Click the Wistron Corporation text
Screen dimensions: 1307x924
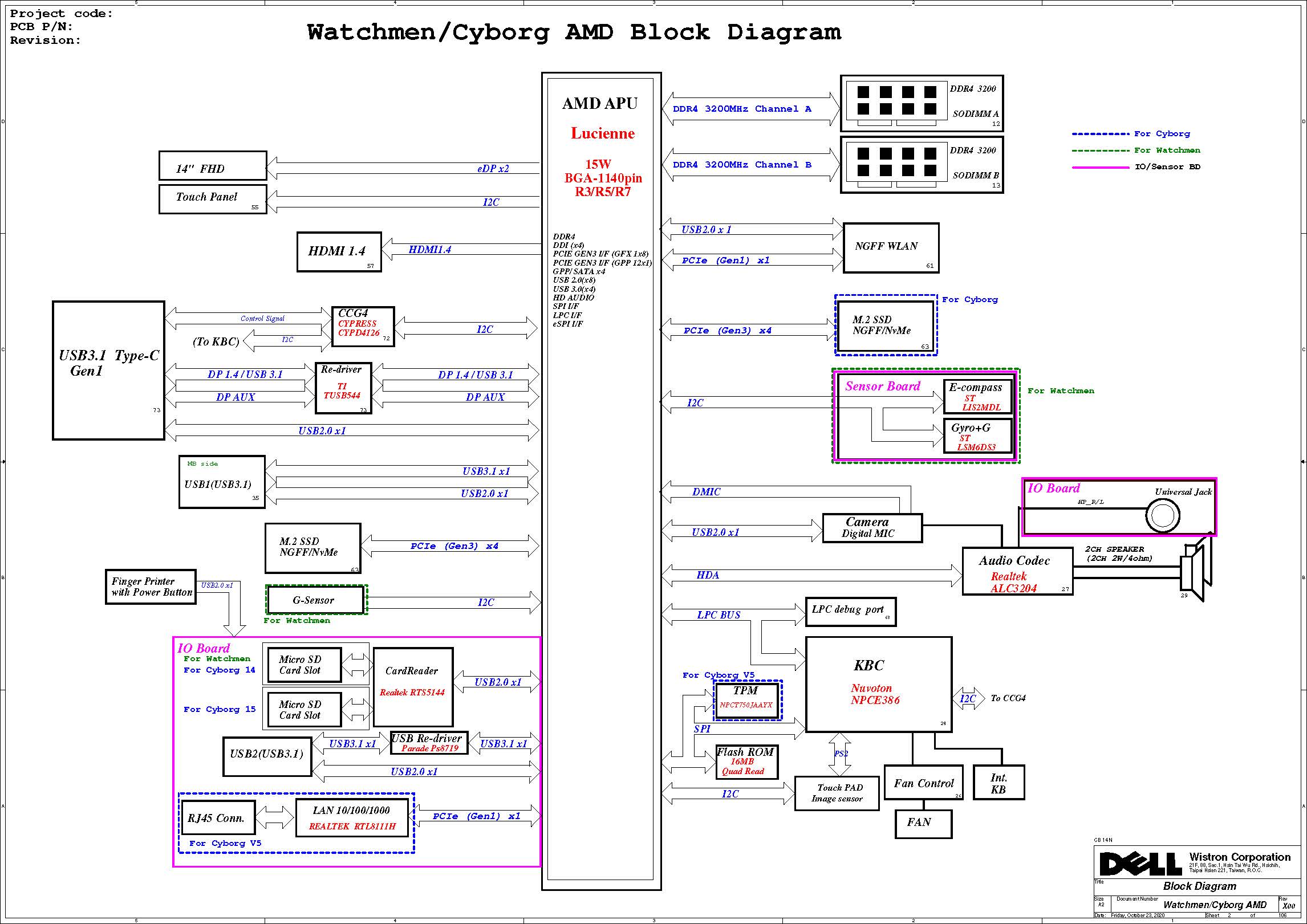coord(1240,857)
